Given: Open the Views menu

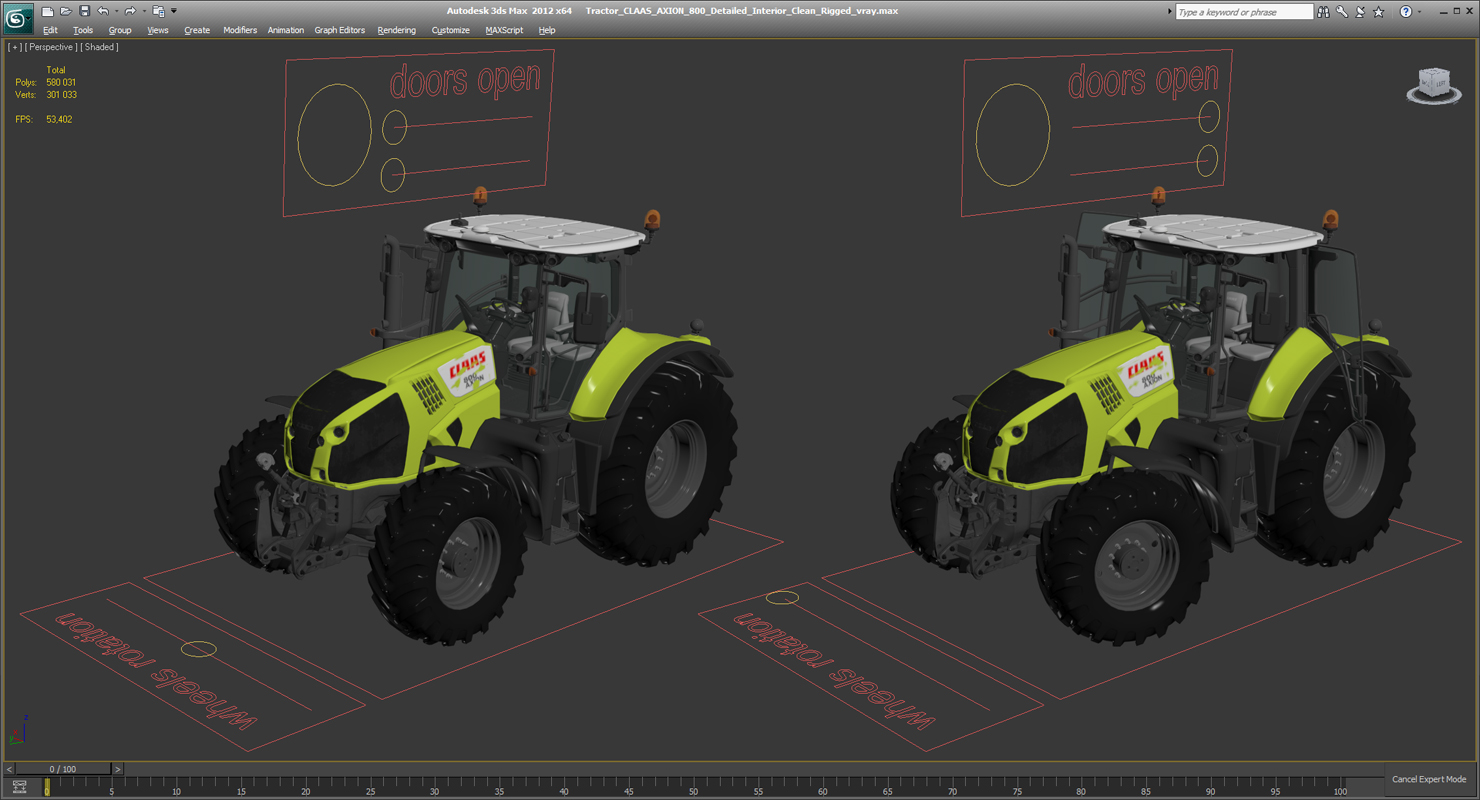Looking at the screenshot, I should point(158,30).
